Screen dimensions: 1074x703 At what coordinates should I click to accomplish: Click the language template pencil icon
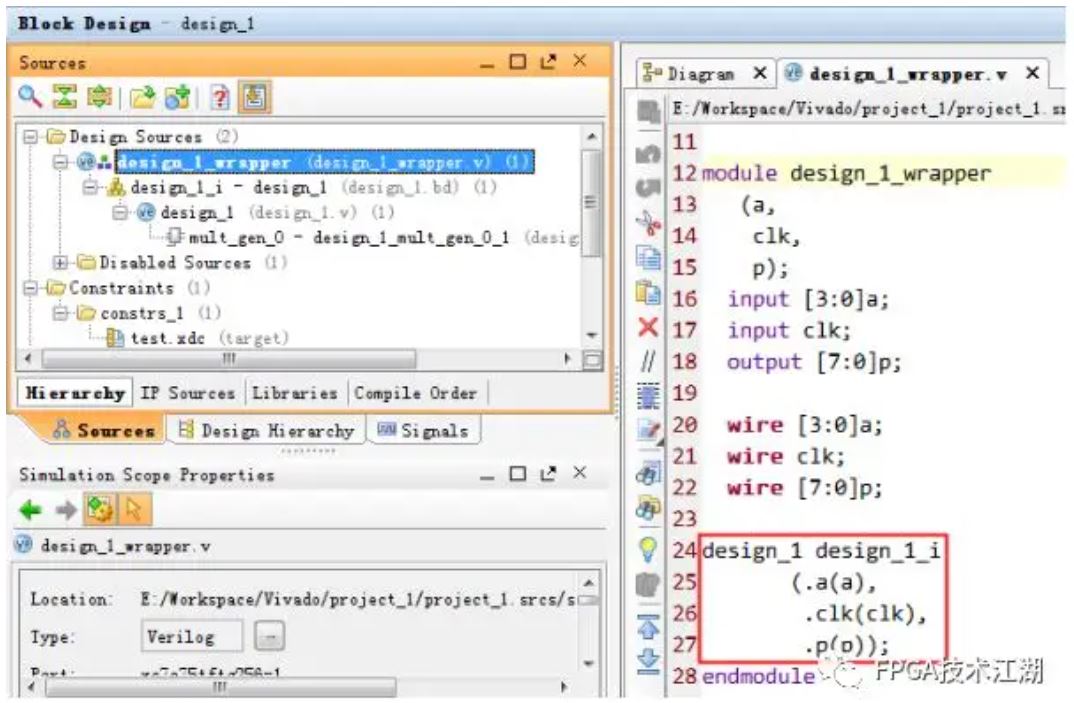[648, 431]
